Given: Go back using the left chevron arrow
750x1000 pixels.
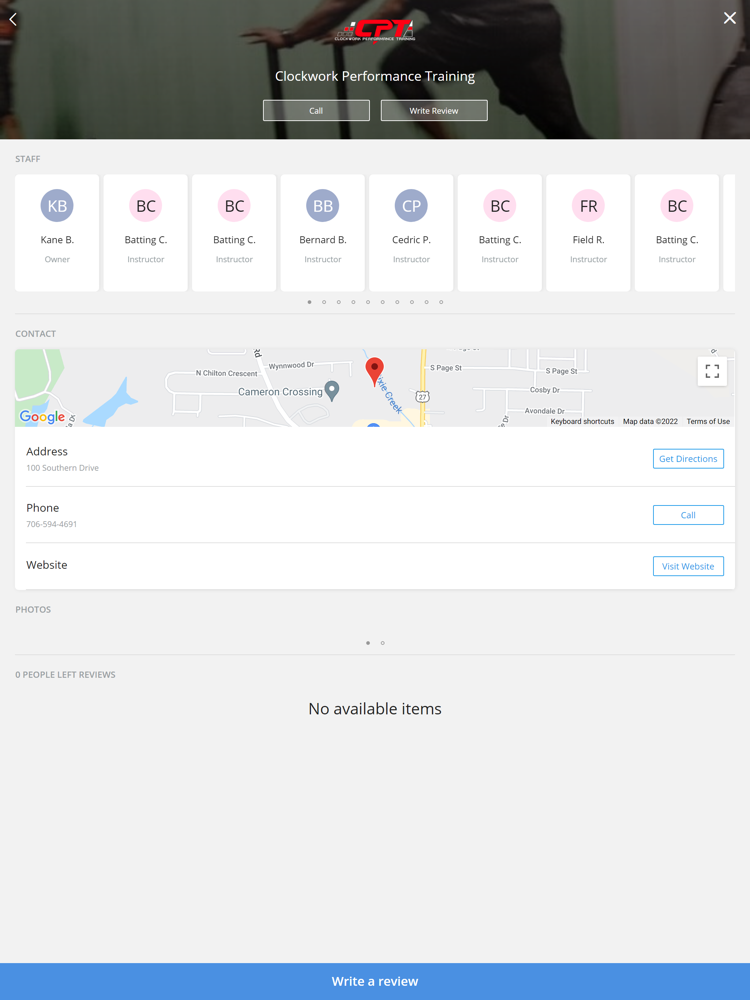Looking at the screenshot, I should coord(13,19).
